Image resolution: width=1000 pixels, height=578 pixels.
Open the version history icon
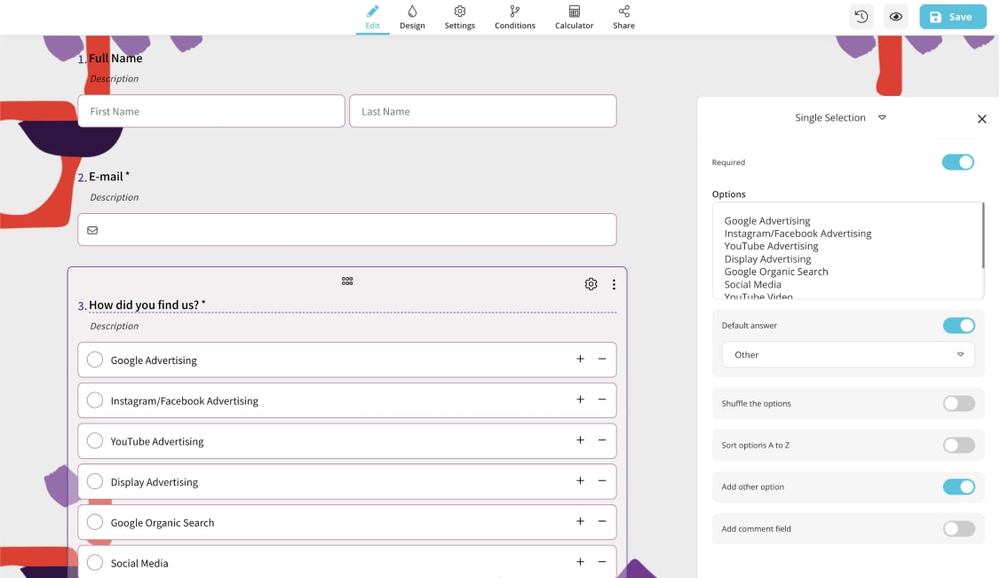(861, 17)
